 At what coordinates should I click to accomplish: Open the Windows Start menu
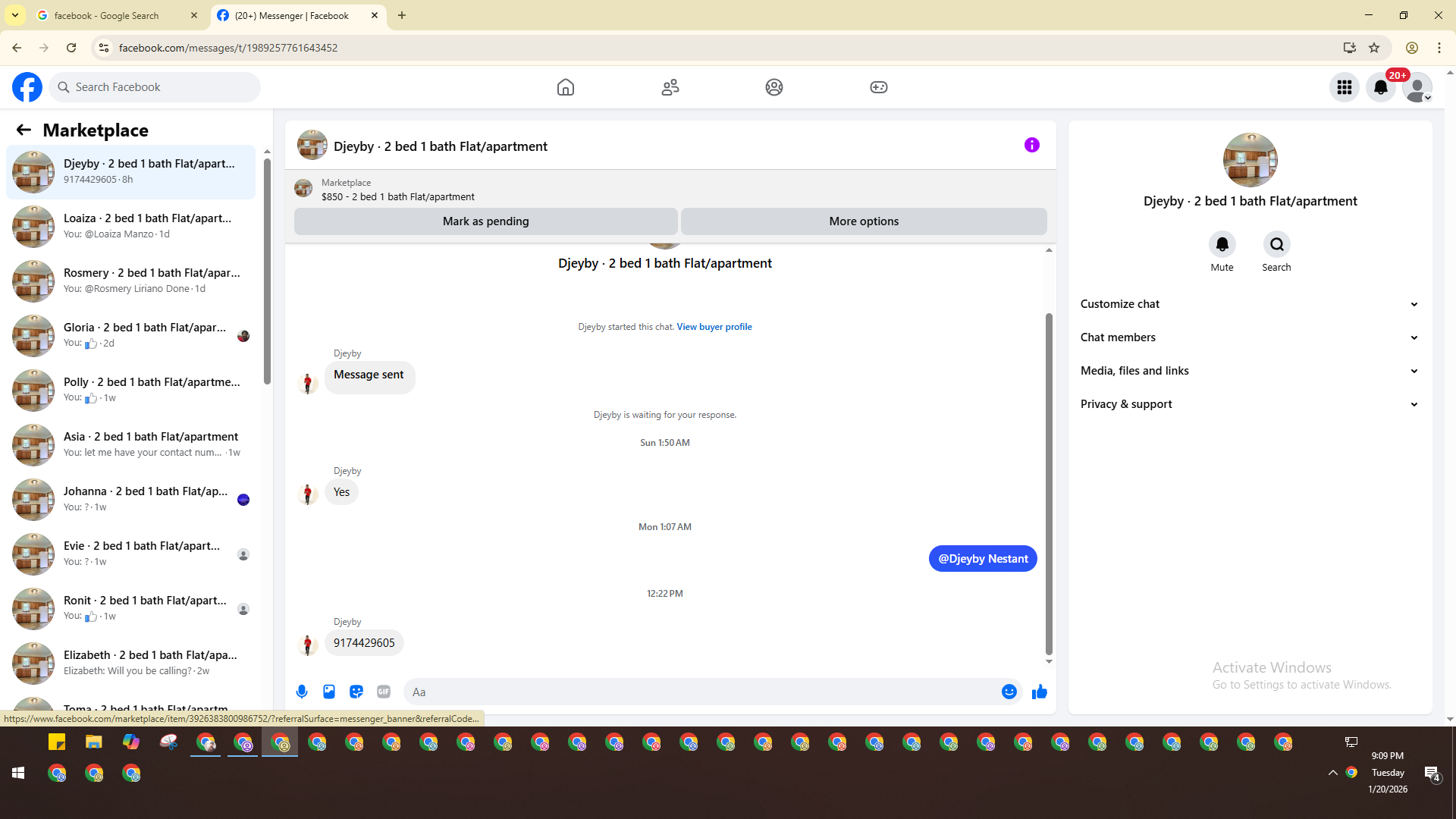18,773
